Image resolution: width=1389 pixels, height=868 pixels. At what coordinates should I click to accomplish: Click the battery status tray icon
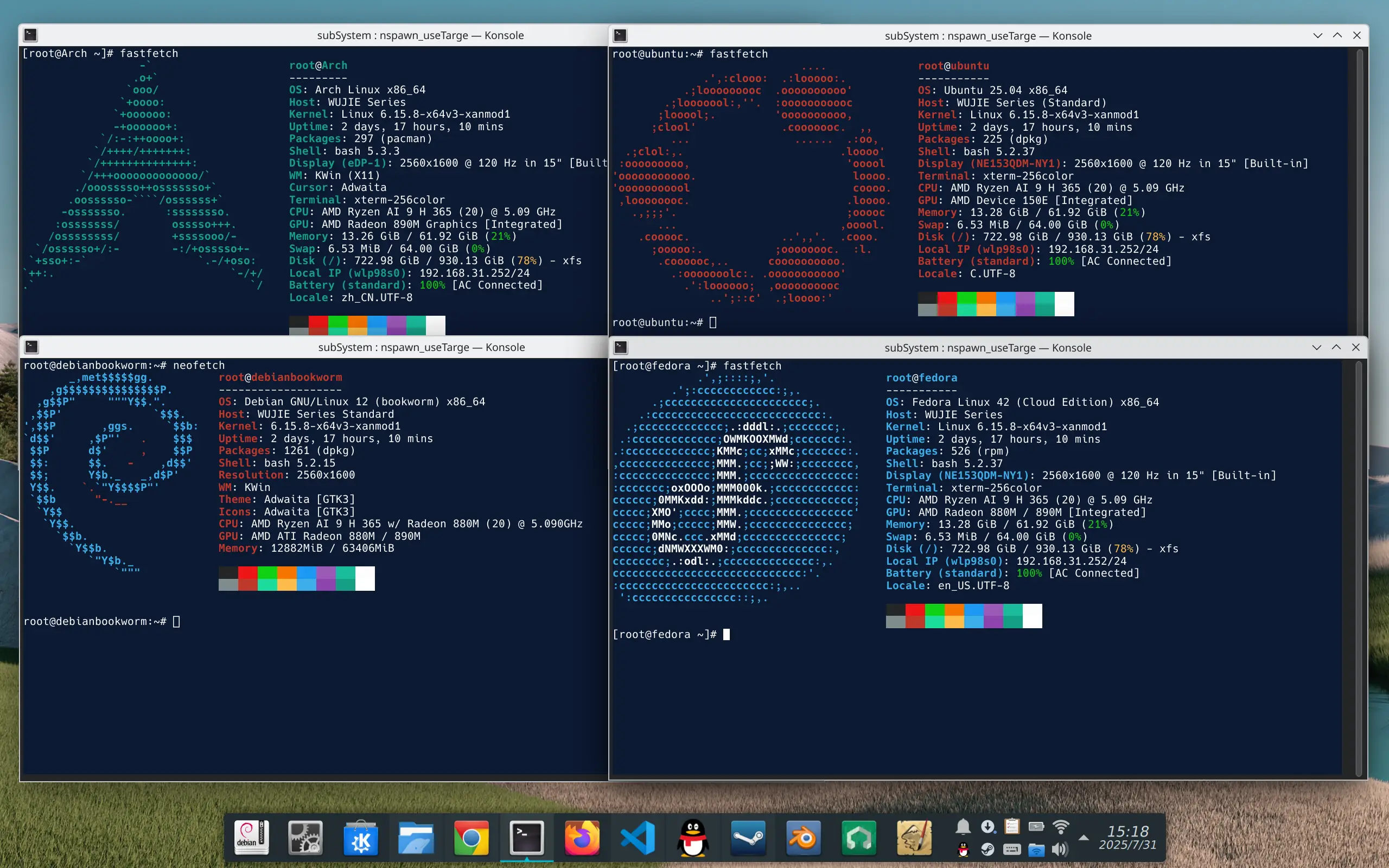[1036, 827]
